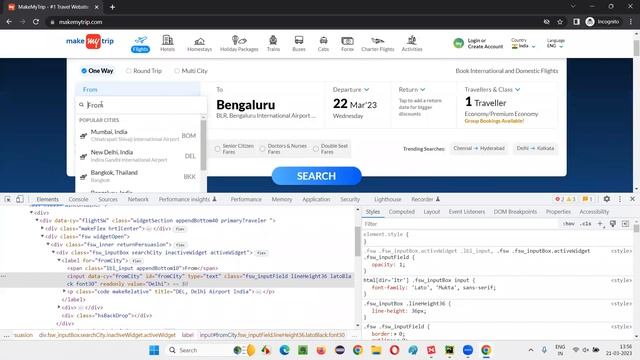Click the From city search input
The width and height of the screenshot is (640, 360).
pyautogui.click(x=141, y=105)
